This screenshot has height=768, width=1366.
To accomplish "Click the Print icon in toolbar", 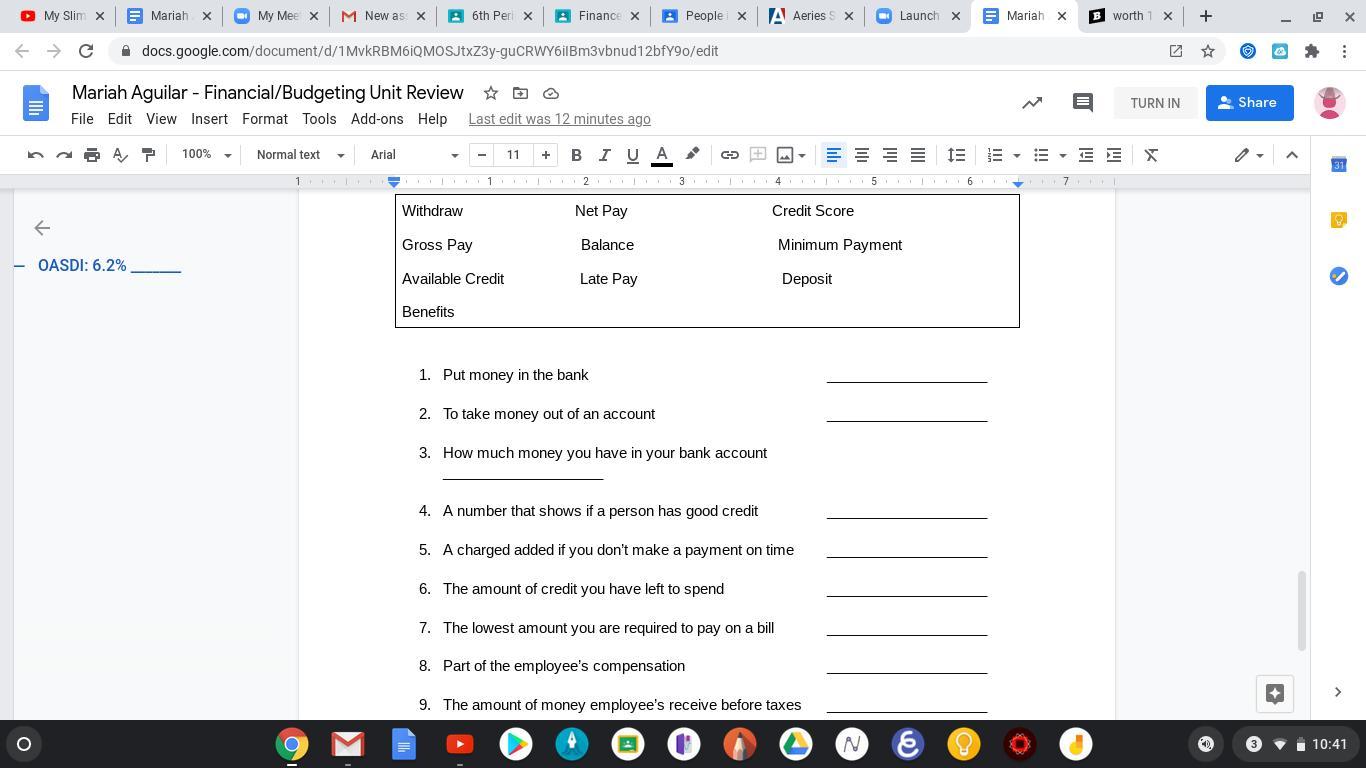I will coord(92,155).
